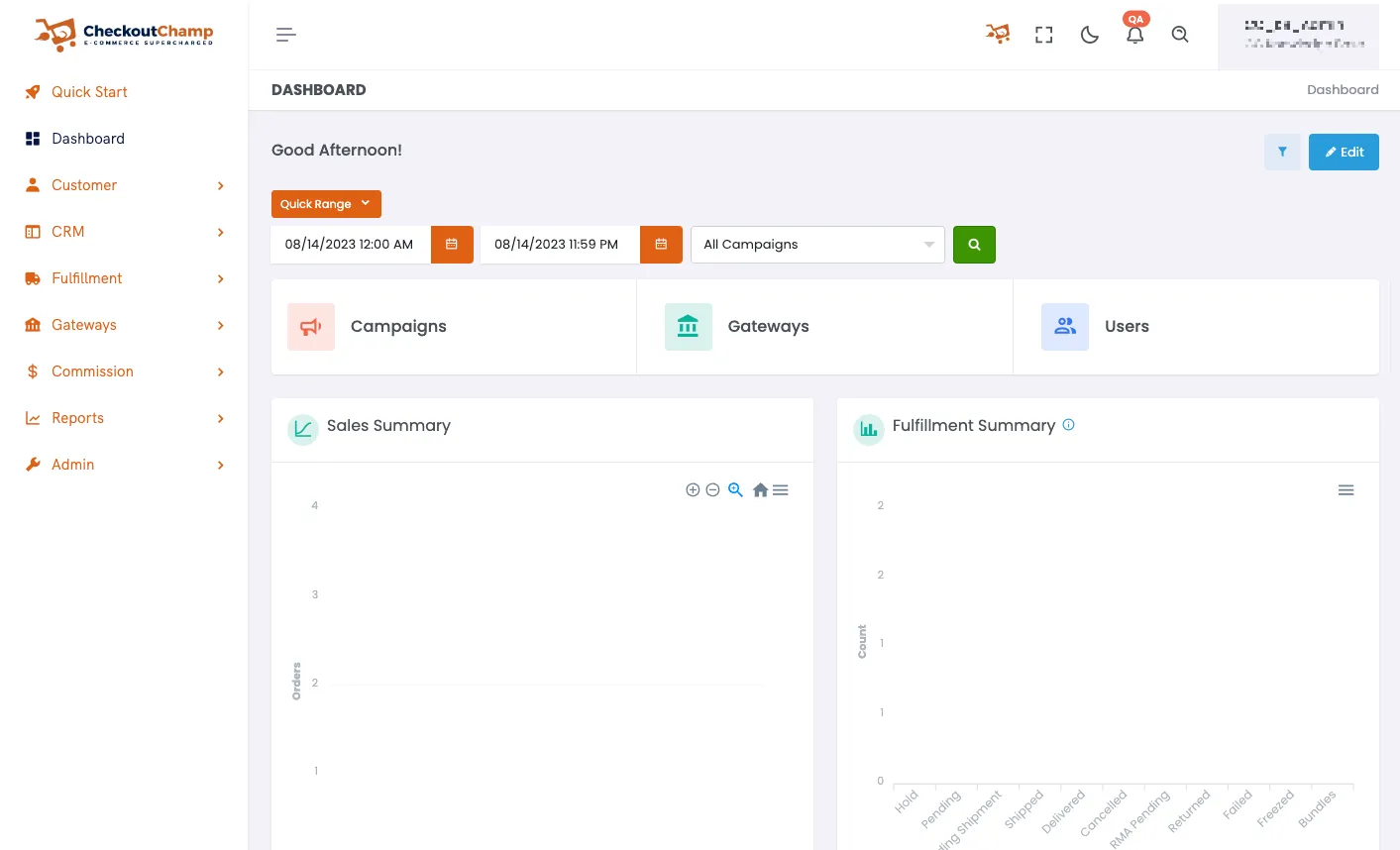Screen dimensions: 1400x850
Task: Enter fullscreen mode using the expand icon
Action: pyautogui.click(x=1043, y=34)
